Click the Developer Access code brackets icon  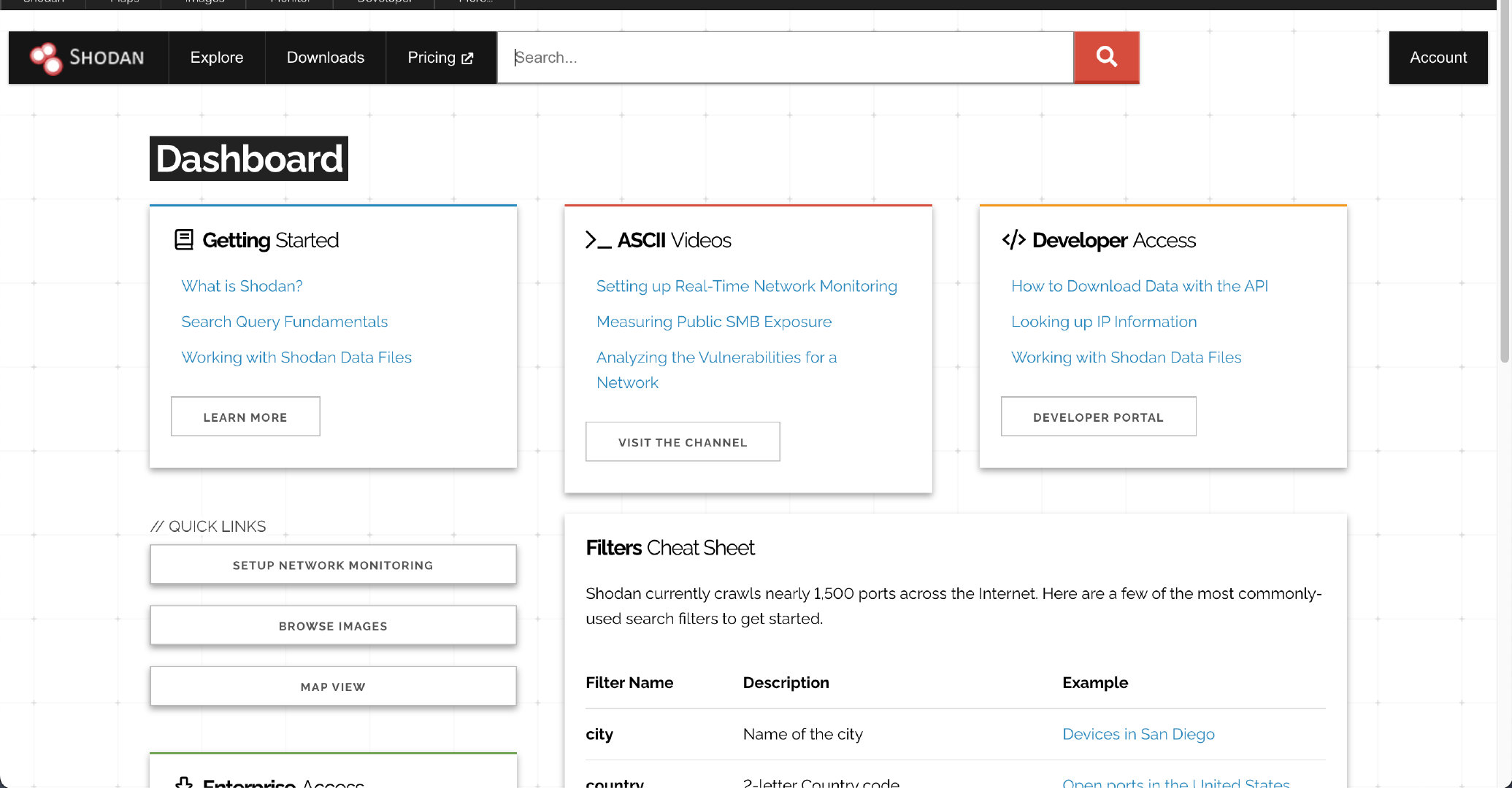click(x=1013, y=239)
